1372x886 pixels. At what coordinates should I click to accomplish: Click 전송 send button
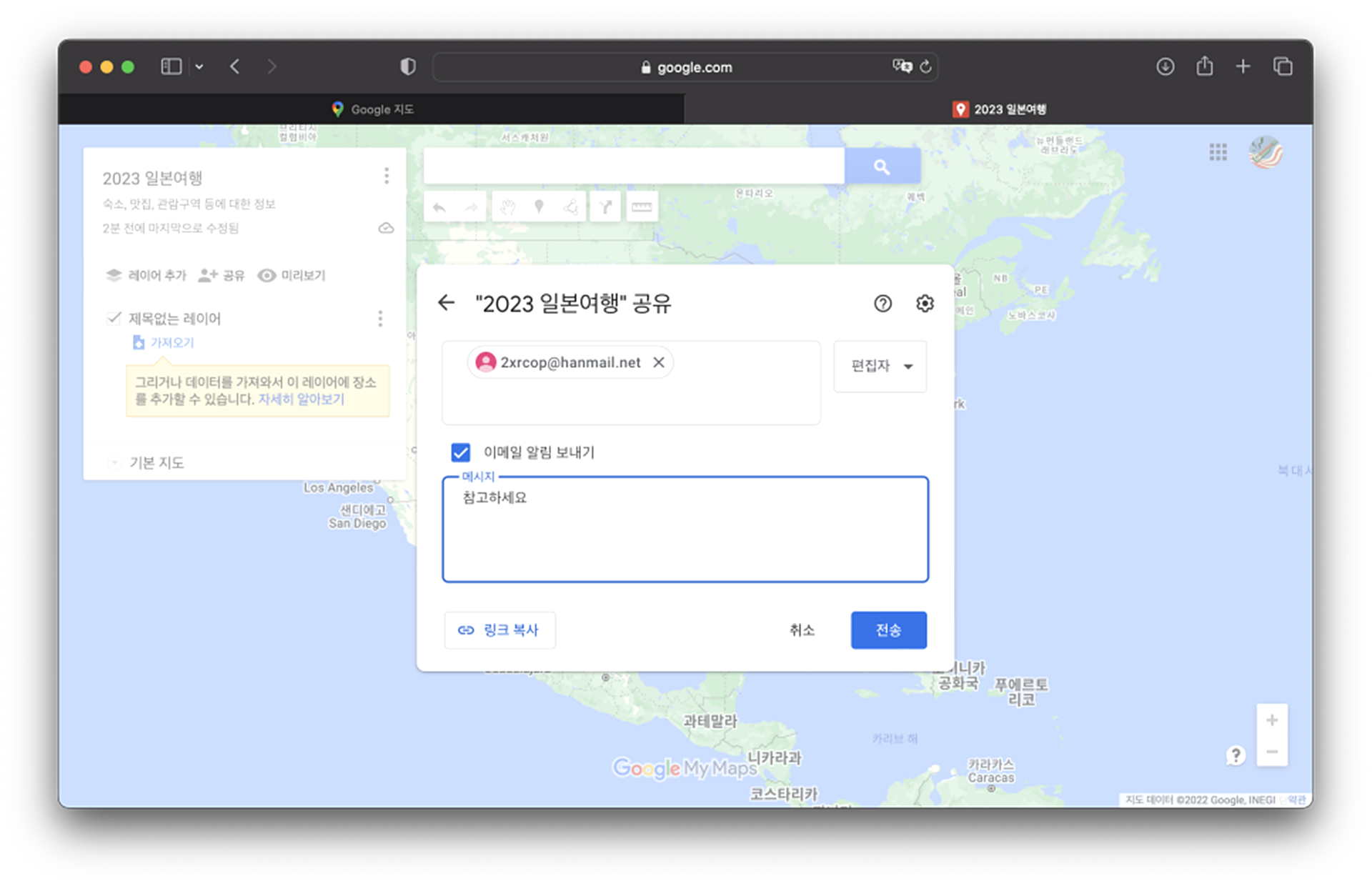(888, 630)
